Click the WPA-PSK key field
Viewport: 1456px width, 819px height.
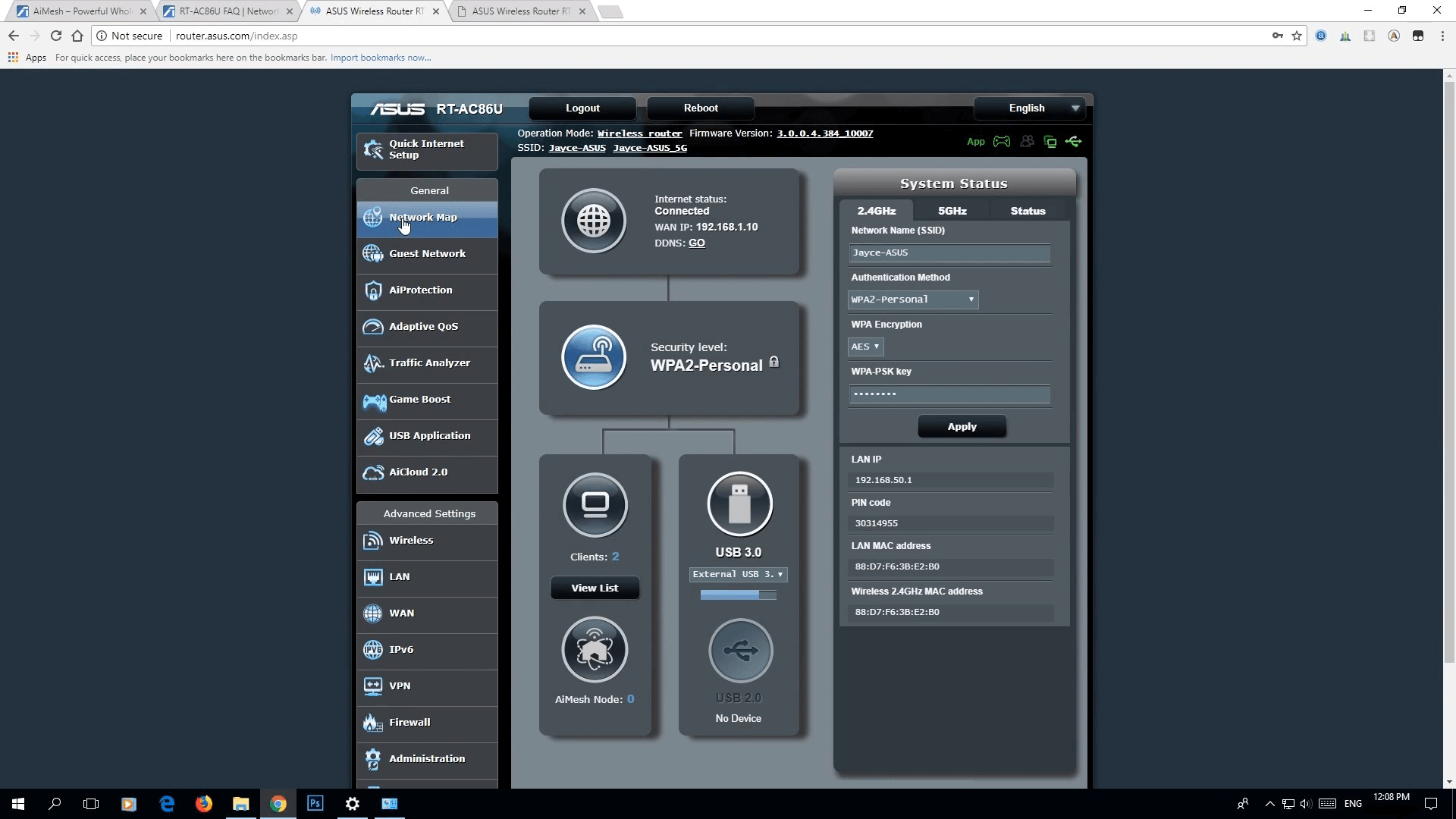pos(949,394)
